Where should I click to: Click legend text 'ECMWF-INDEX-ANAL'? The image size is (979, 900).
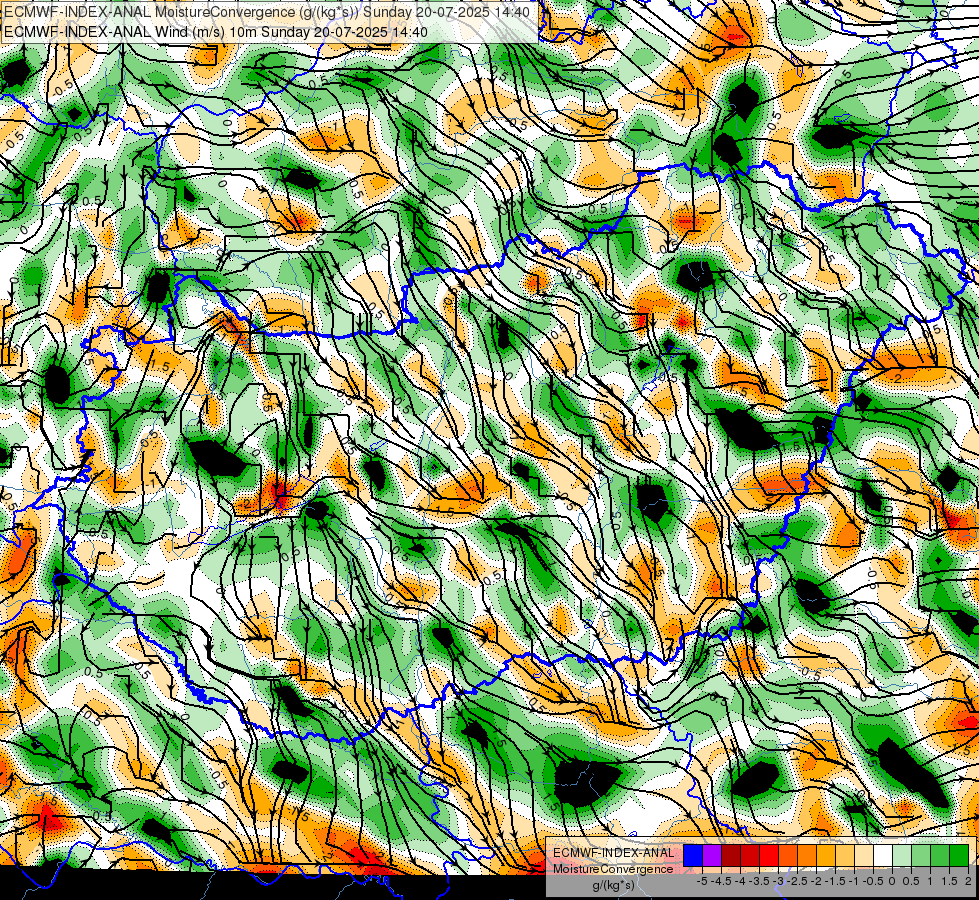(614, 853)
